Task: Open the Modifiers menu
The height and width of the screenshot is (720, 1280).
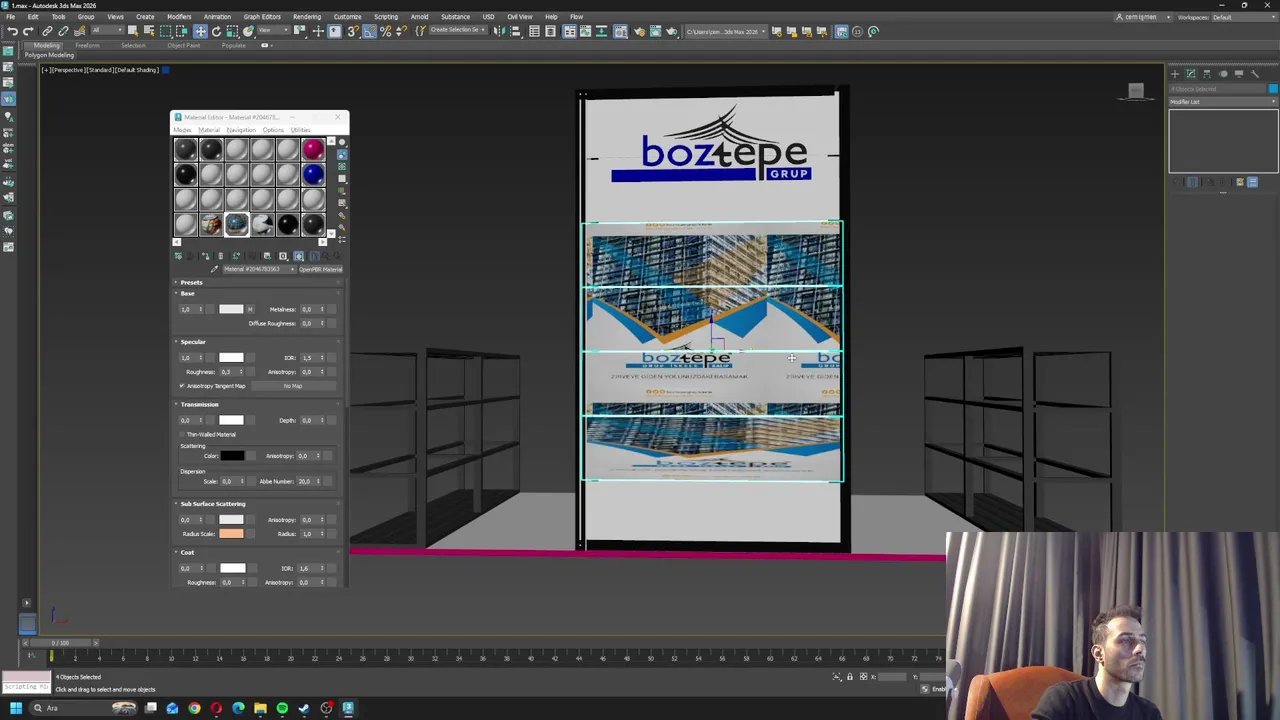Action: 179,17
